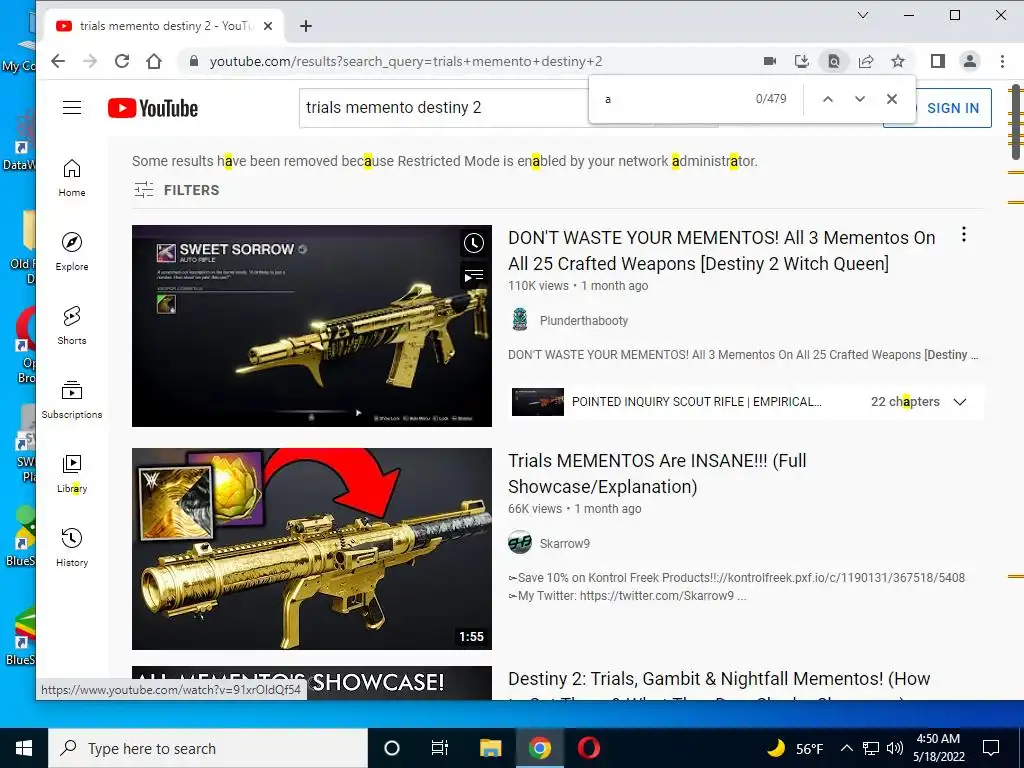
Task: Visit Plunderthabooty channel name link
Action: [584, 321]
